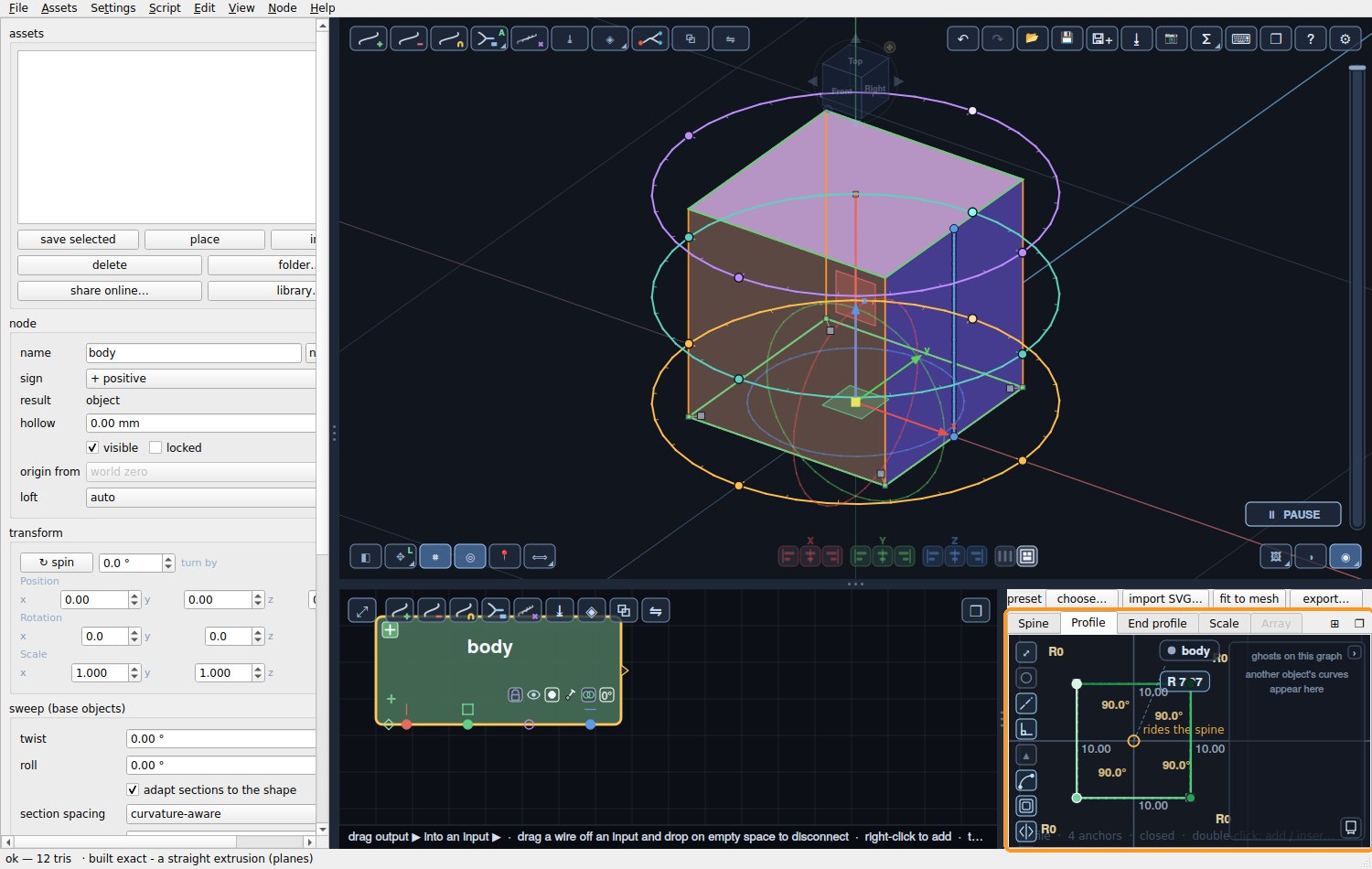This screenshot has width=1372, height=869.
Task: Click the PAUSE button in viewport
Action: 1293,514
